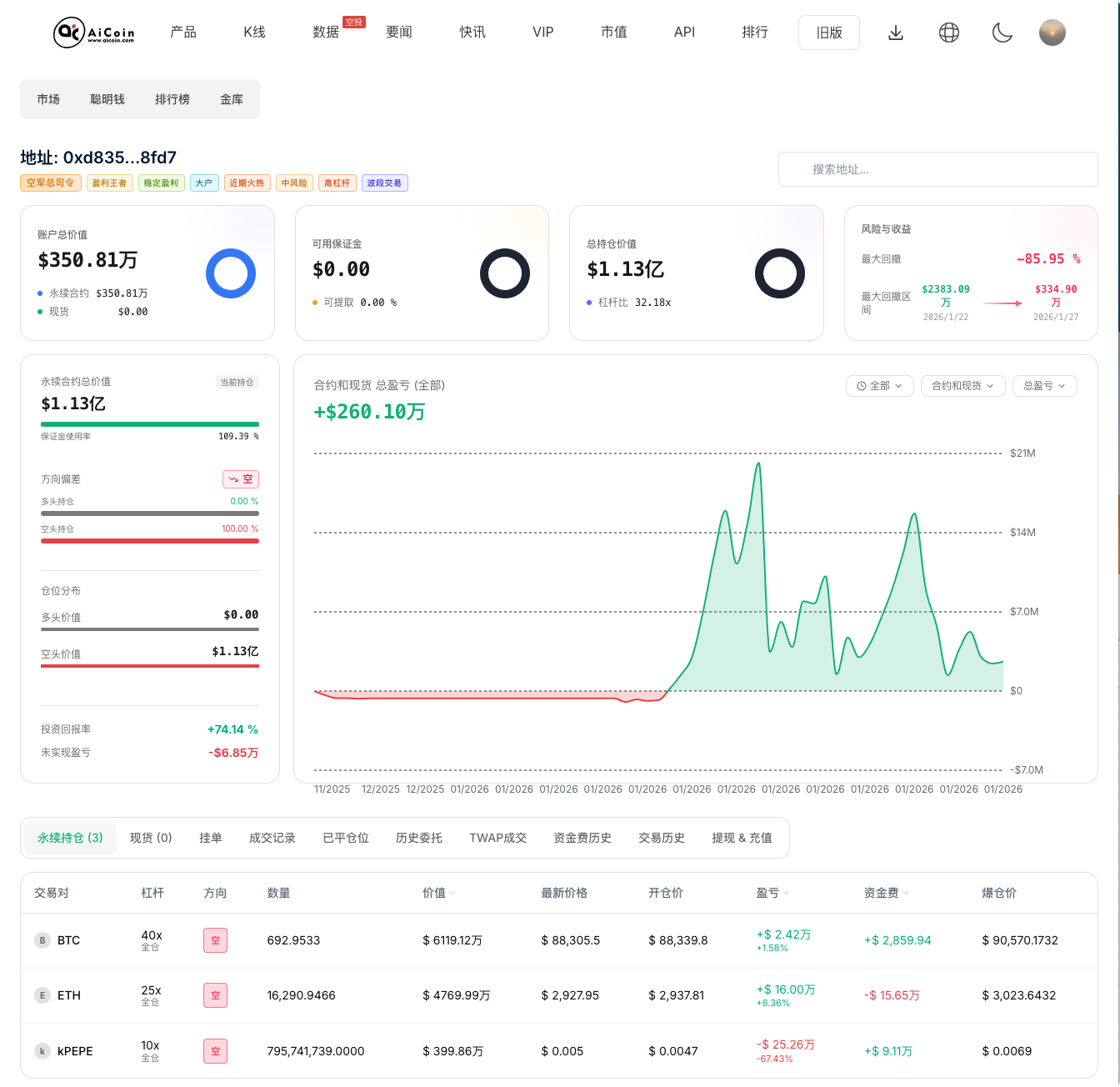Open the language globe icon

pos(948,33)
